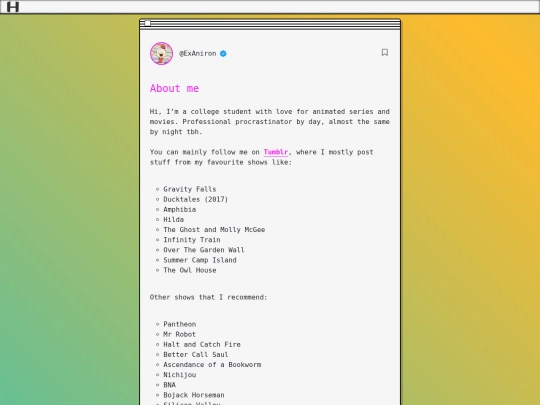This screenshot has width=540, height=405.
Task: Click the 'Hi, I'm a college student' paragraph
Action: (270, 122)
